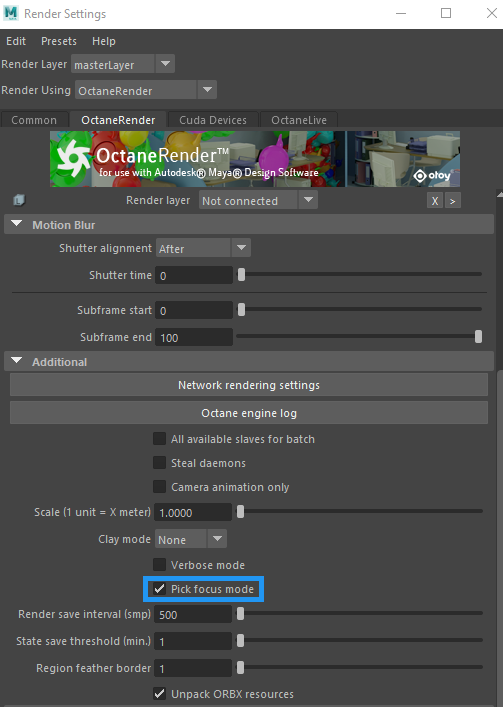Toggle Unpack ORBX resources checkbox
Viewport: 503px width, 707px height.
(160, 693)
